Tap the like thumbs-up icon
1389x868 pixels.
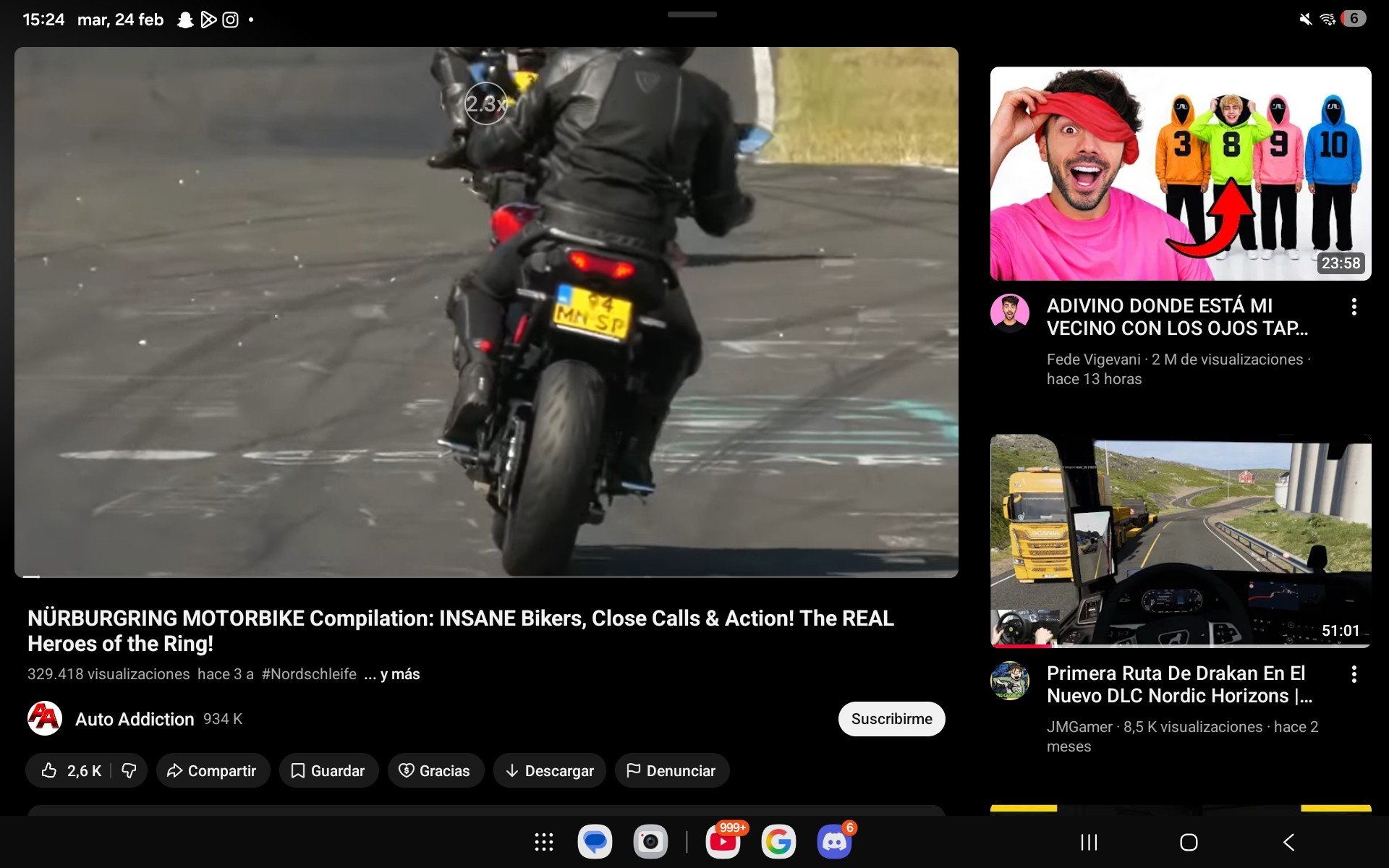pos(49,770)
